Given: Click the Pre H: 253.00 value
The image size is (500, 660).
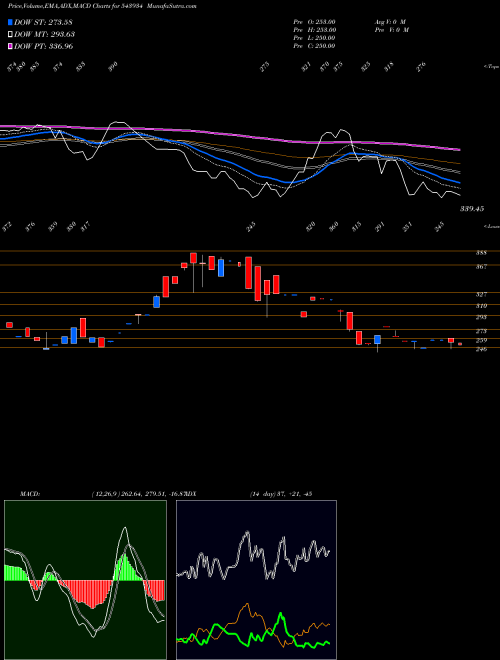Looking at the screenshot, I should pyautogui.click(x=314, y=30).
